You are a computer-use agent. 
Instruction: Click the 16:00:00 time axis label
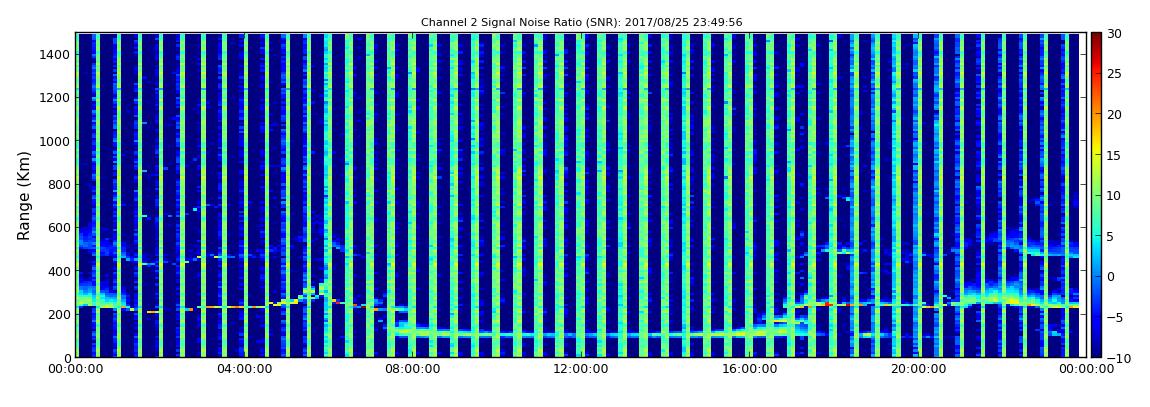750,370
